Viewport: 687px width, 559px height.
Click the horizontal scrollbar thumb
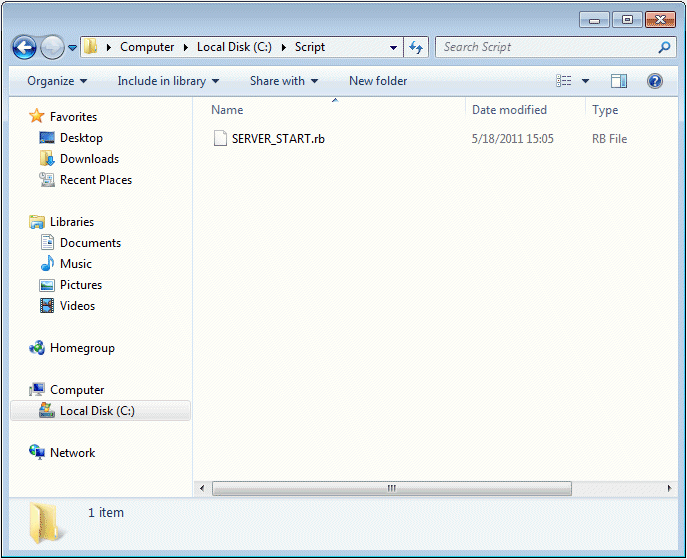coord(392,488)
